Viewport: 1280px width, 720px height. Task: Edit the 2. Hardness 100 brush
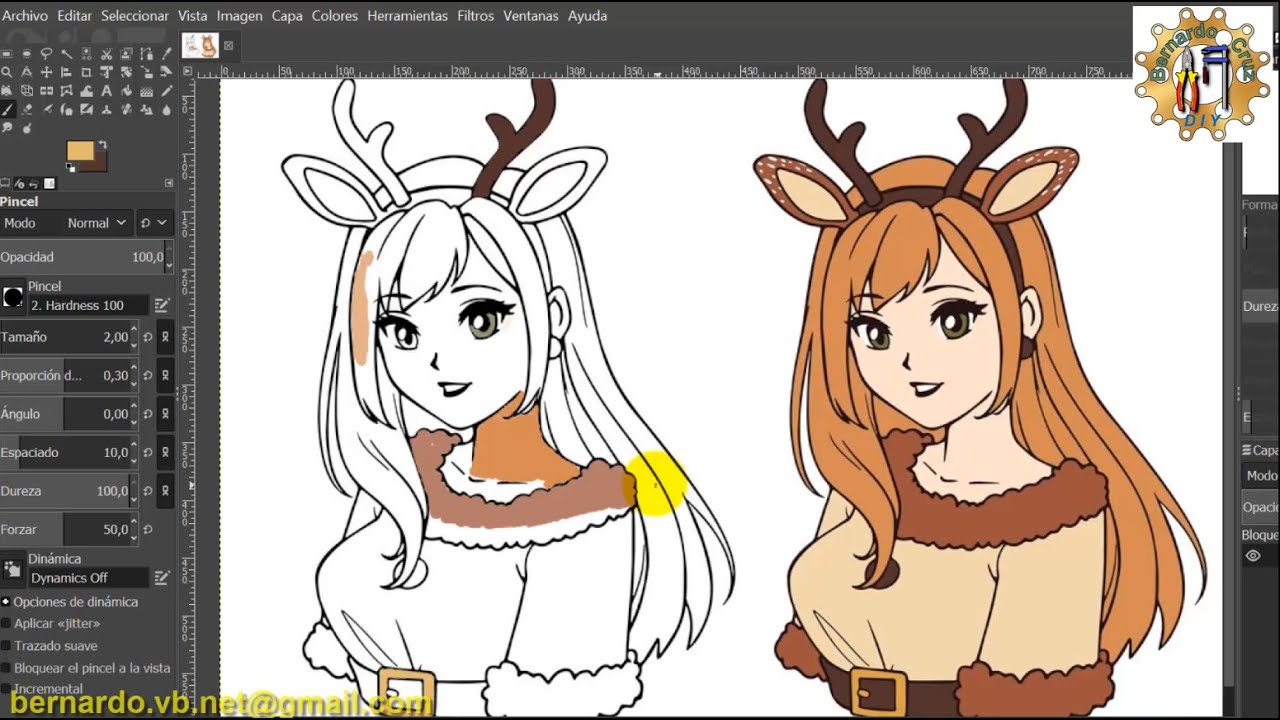[162, 305]
